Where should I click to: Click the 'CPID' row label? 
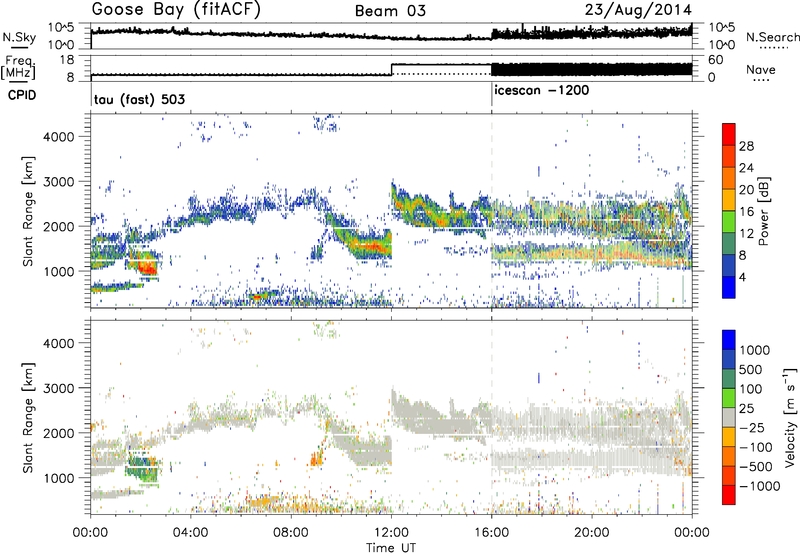[22, 95]
